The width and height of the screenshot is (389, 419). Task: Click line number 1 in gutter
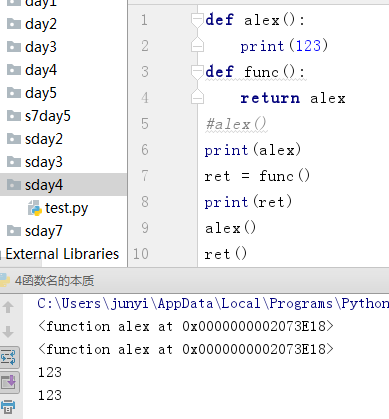[x=144, y=20]
